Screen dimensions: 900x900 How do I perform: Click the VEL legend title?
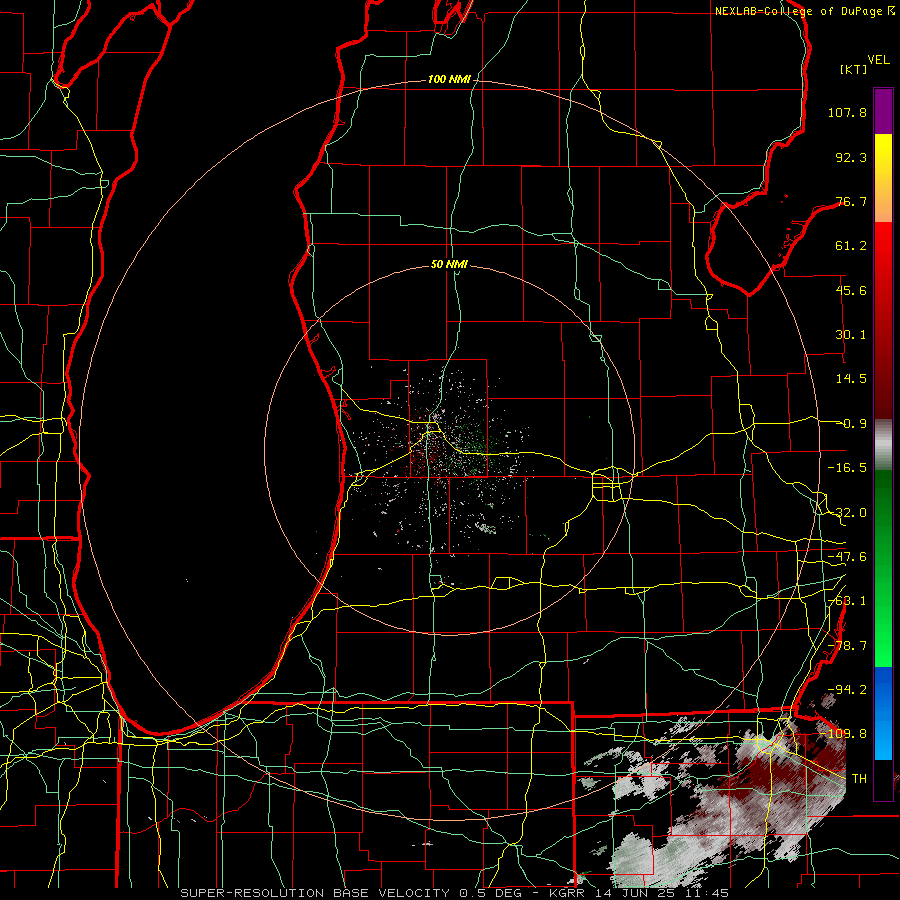coord(879,60)
